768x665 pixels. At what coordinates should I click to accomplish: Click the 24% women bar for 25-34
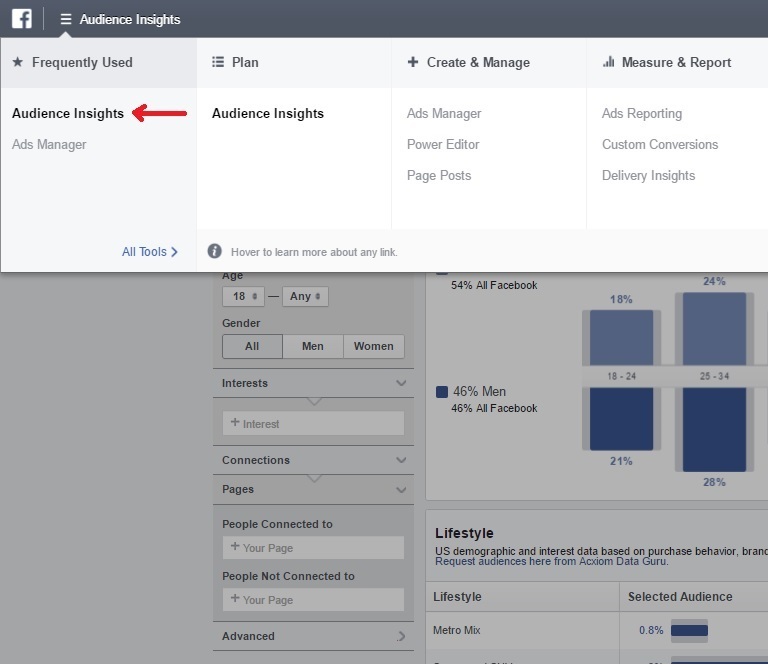[x=714, y=329]
